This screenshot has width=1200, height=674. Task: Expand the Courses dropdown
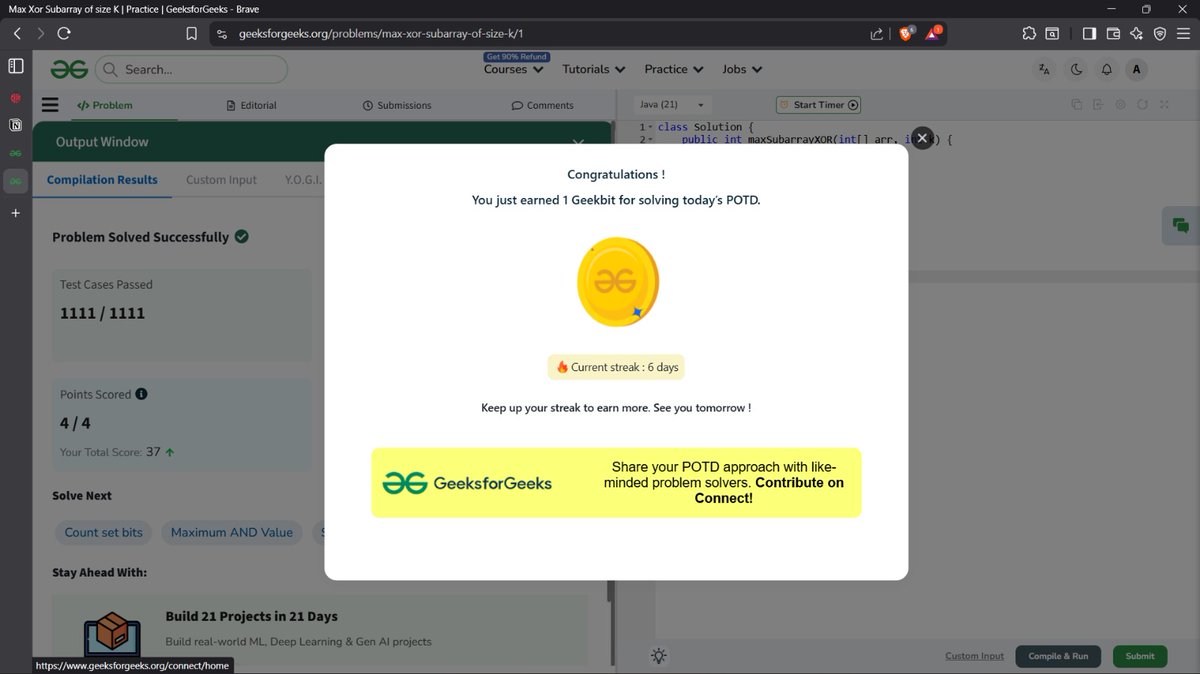pyautogui.click(x=514, y=69)
